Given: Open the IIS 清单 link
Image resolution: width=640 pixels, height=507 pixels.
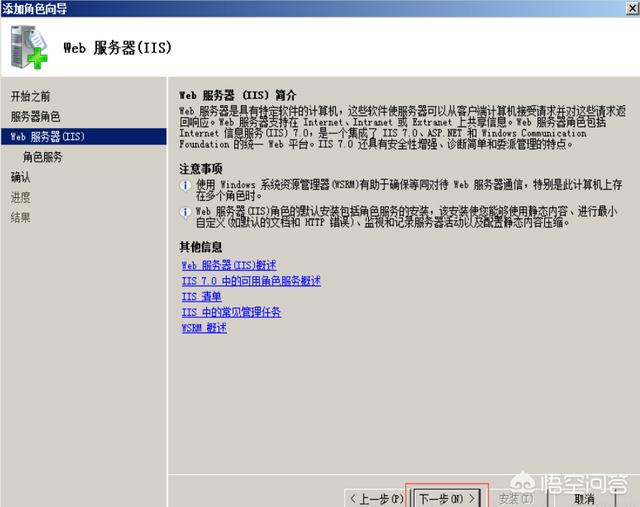Looking at the screenshot, I should coord(202,297).
